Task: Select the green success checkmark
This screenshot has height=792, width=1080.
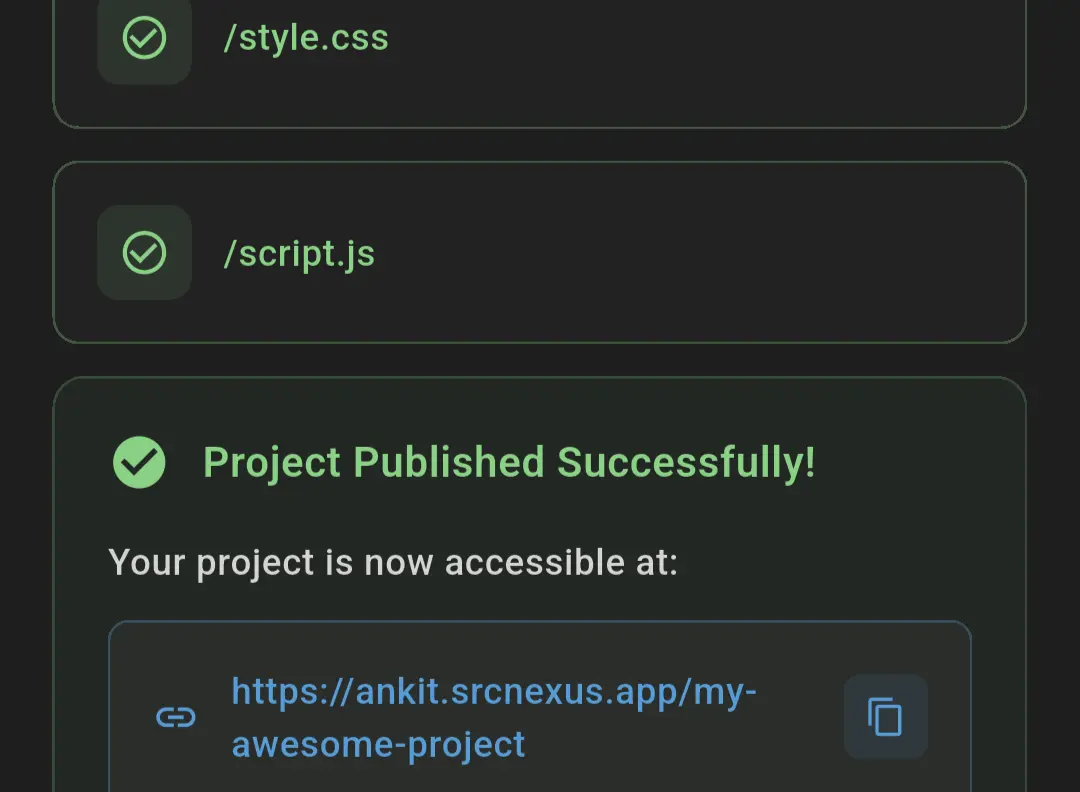Action: point(139,462)
